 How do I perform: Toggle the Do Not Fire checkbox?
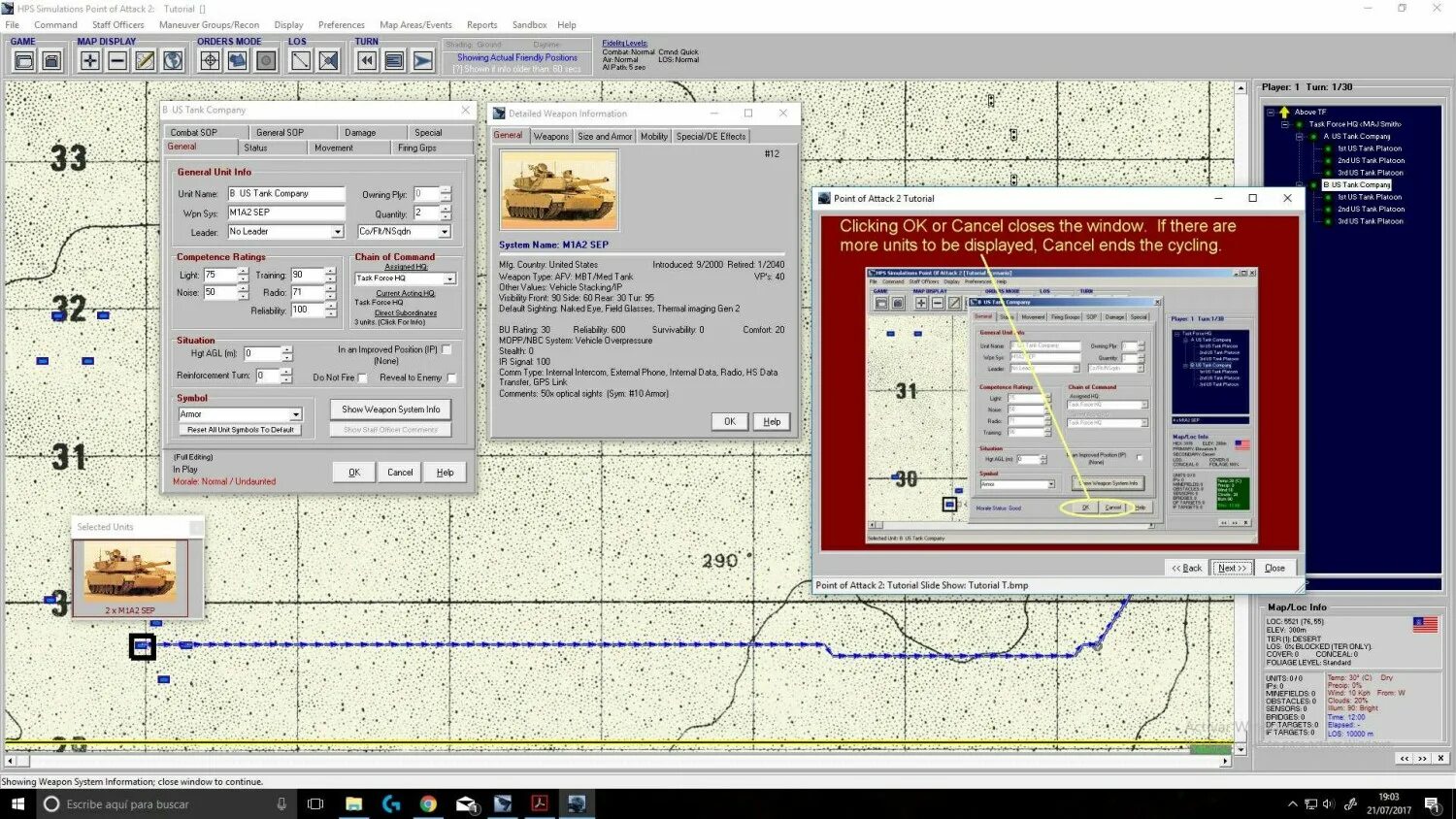(x=363, y=377)
